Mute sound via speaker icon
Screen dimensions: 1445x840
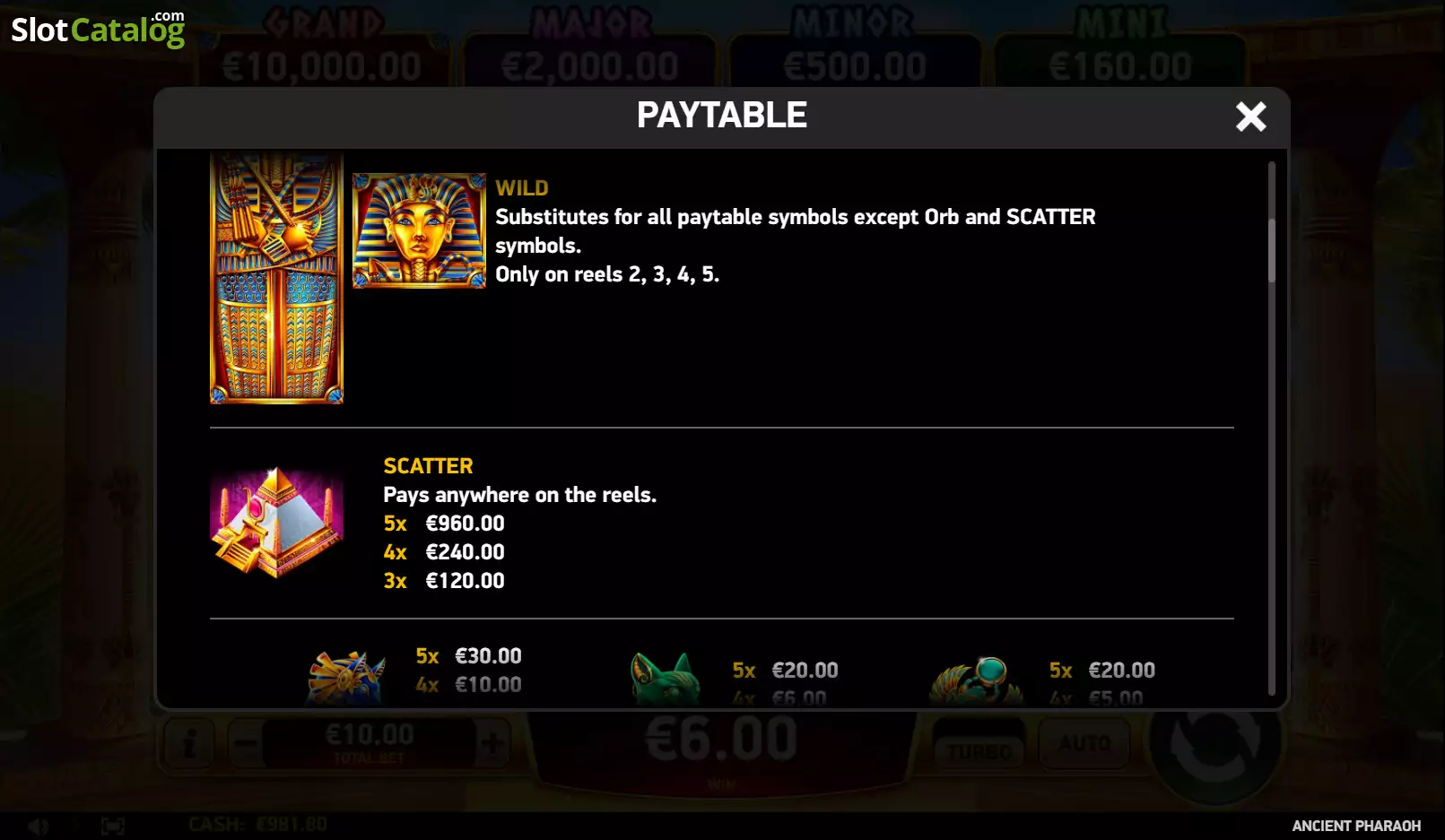click(x=37, y=826)
